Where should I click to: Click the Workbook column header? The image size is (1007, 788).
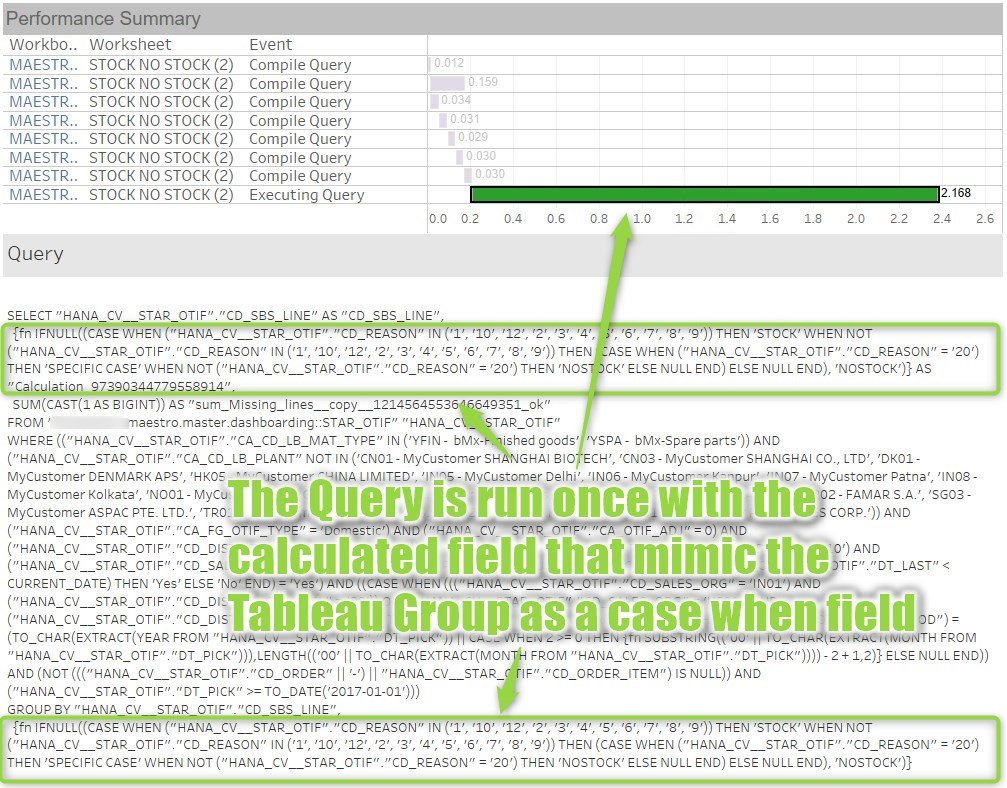tap(43, 44)
